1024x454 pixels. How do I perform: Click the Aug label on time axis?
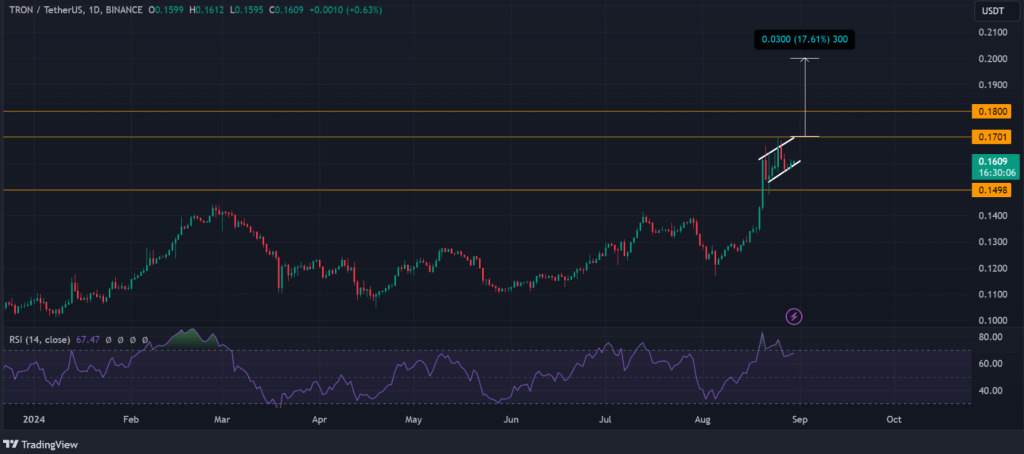click(703, 419)
